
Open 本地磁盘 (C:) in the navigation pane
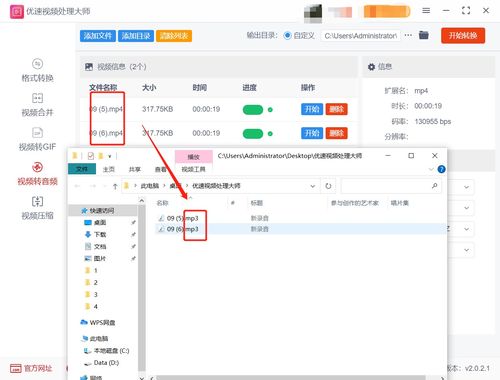[x=111, y=351]
